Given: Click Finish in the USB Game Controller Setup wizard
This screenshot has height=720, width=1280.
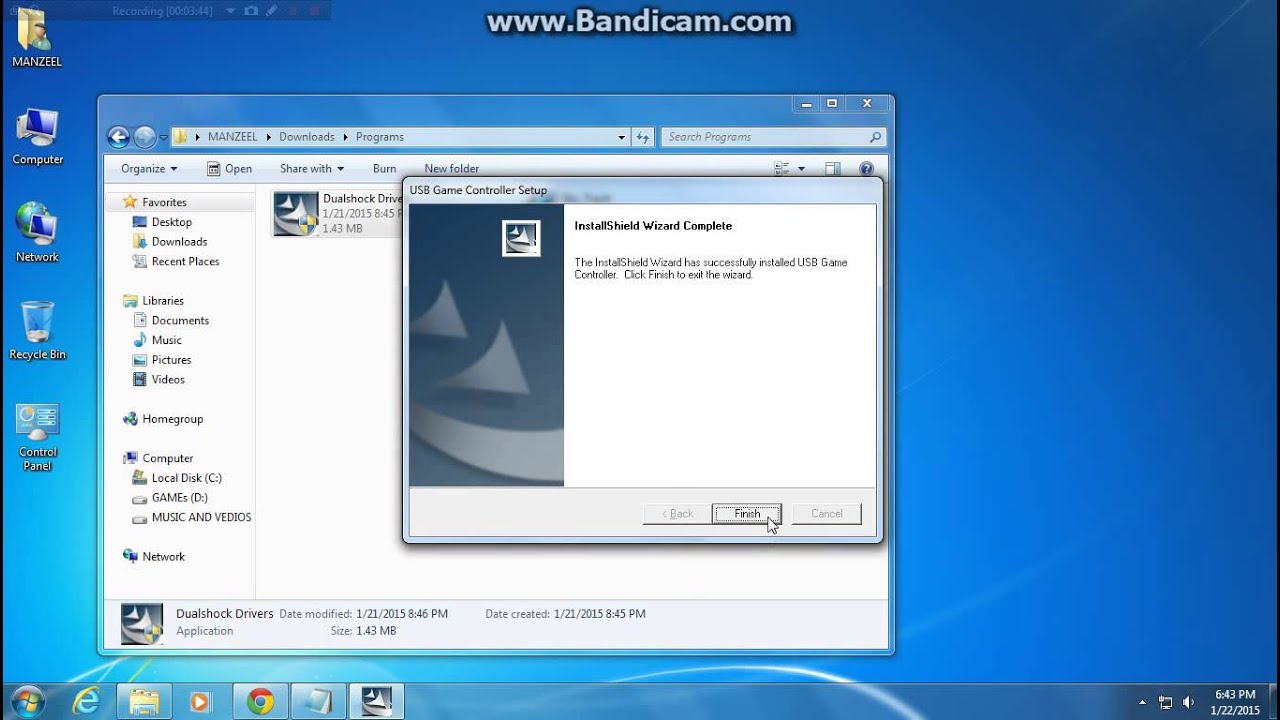Looking at the screenshot, I should 746,513.
